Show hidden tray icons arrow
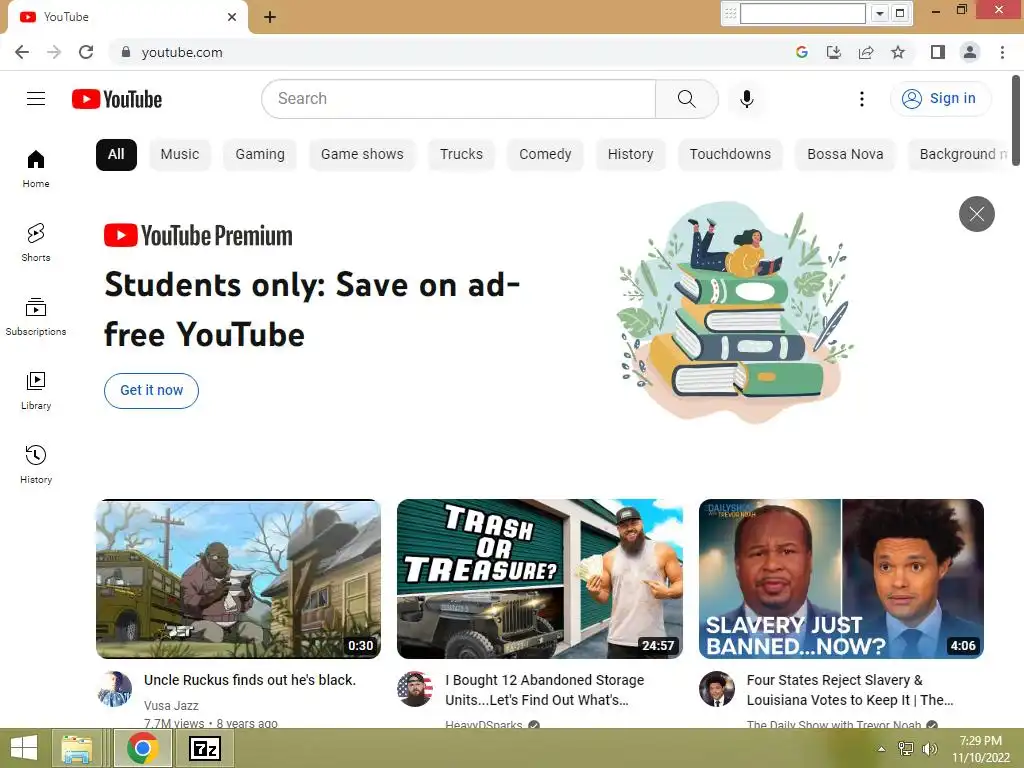Viewport: 1024px width, 768px height. coord(882,749)
